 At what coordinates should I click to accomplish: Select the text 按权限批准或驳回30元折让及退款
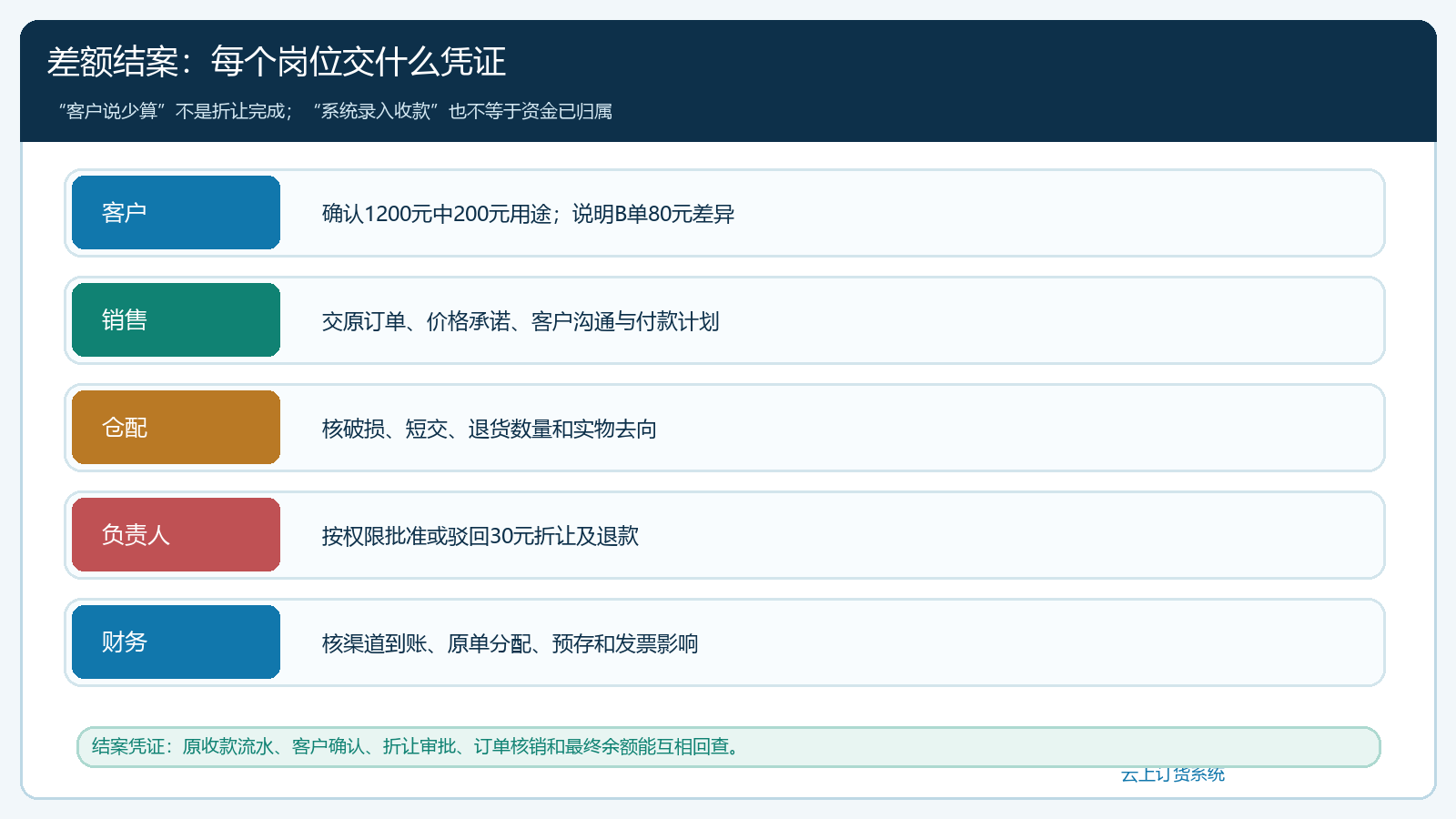pos(480,536)
